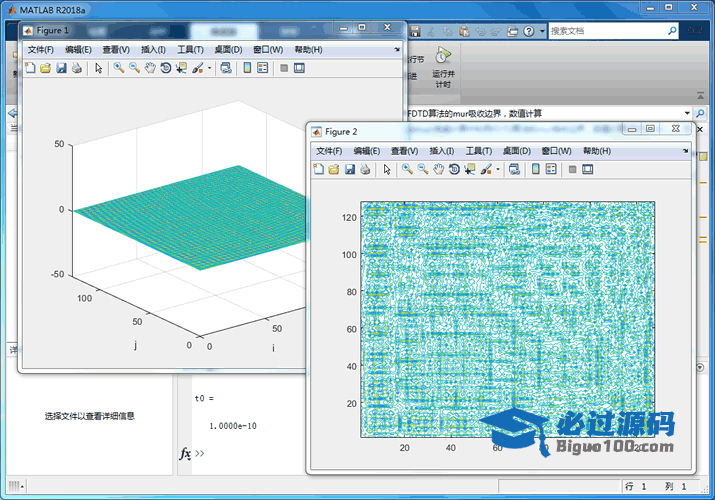715x500 pixels.
Task: Click Link Plot icon in Figure 2 toolbar
Action: (514, 170)
